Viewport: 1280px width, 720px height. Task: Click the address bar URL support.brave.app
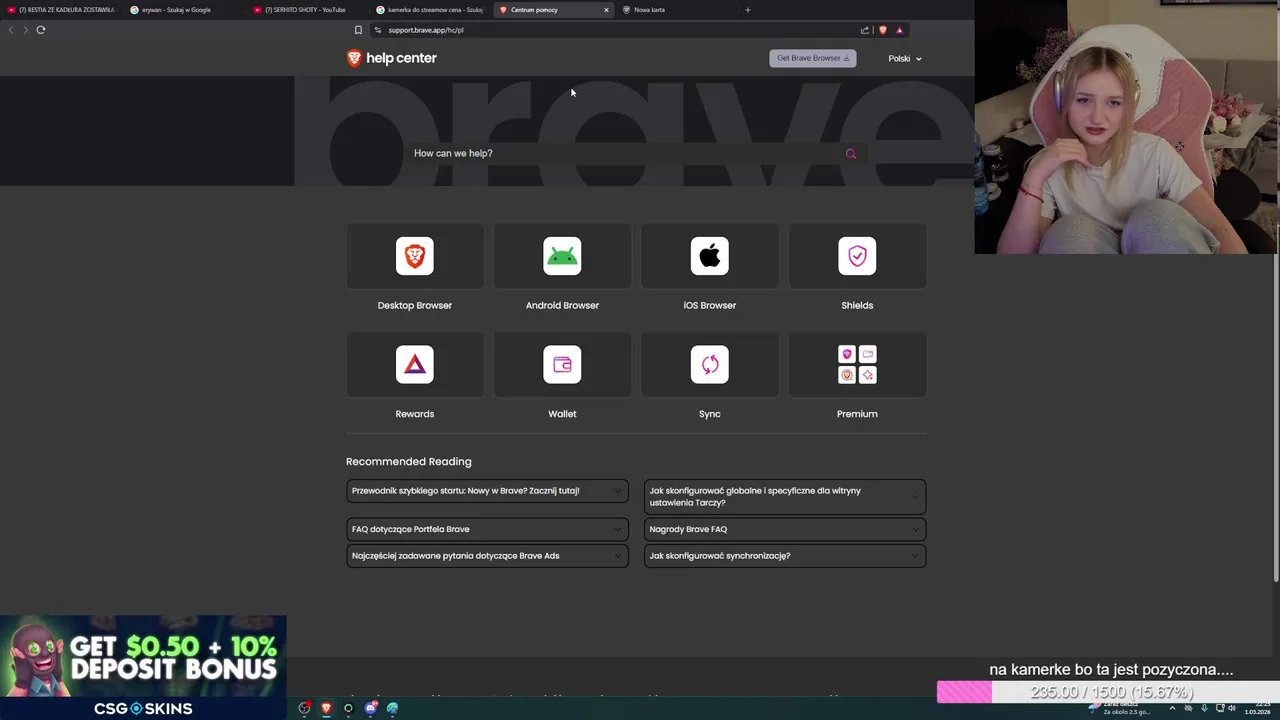[426, 30]
